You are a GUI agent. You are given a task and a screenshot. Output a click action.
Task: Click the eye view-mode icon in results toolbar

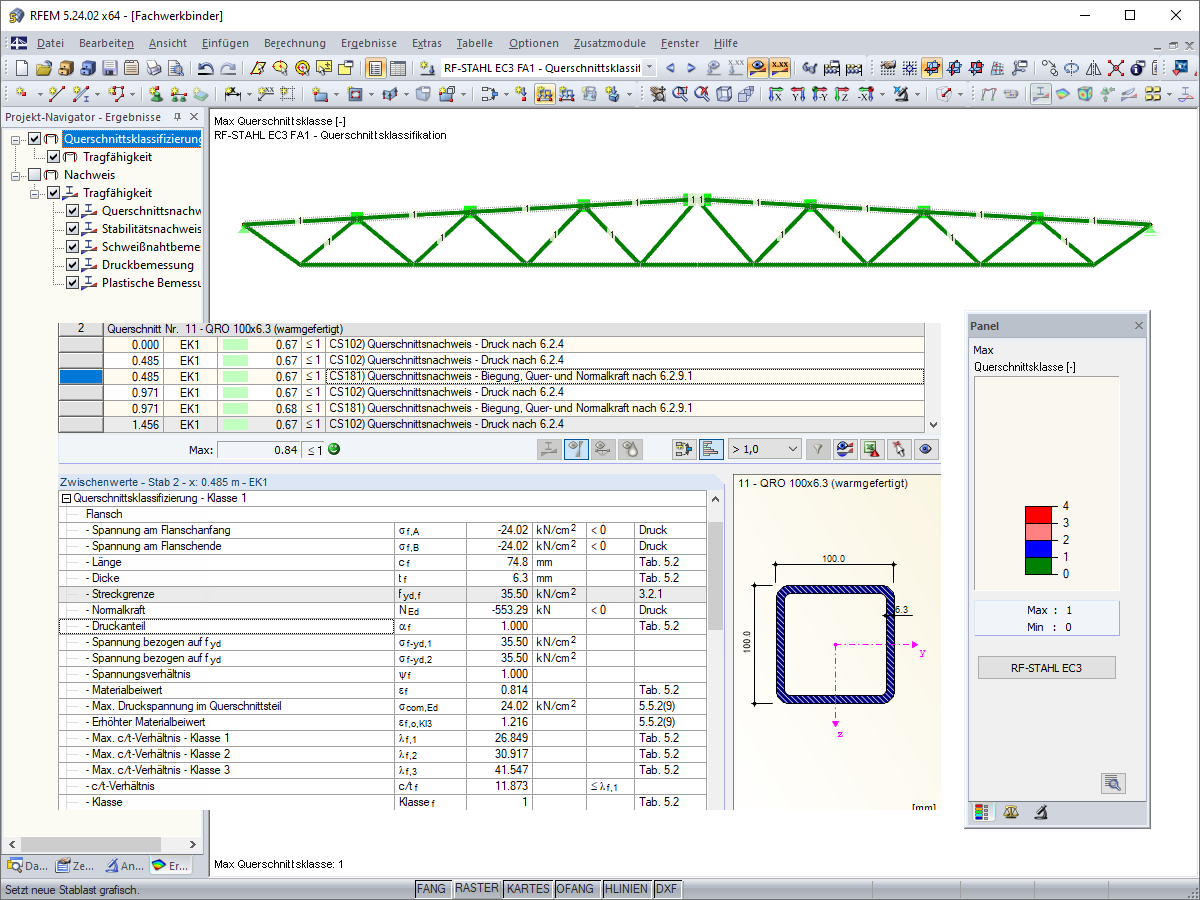tap(926, 449)
